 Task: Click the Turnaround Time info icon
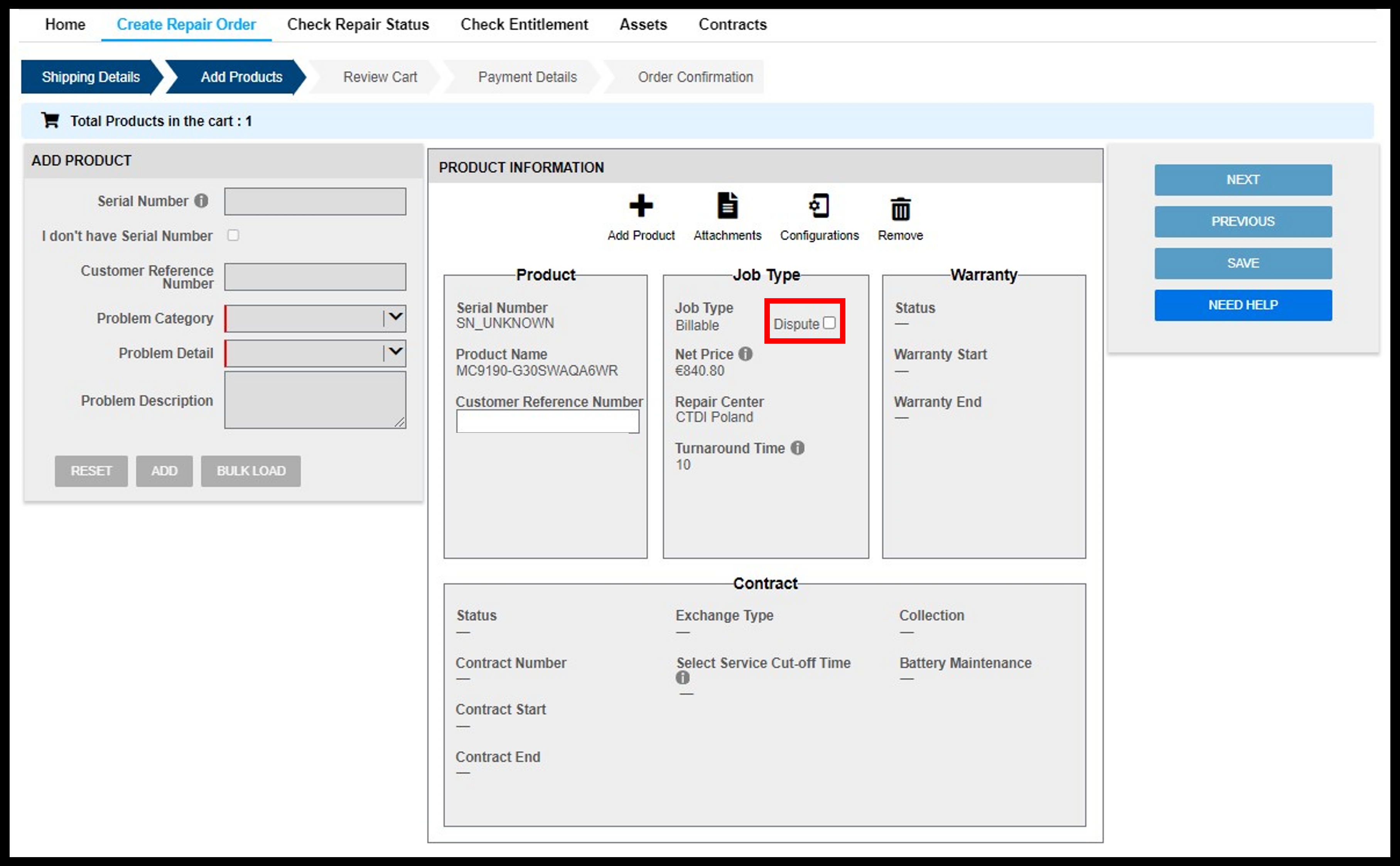[x=797, y=448]
